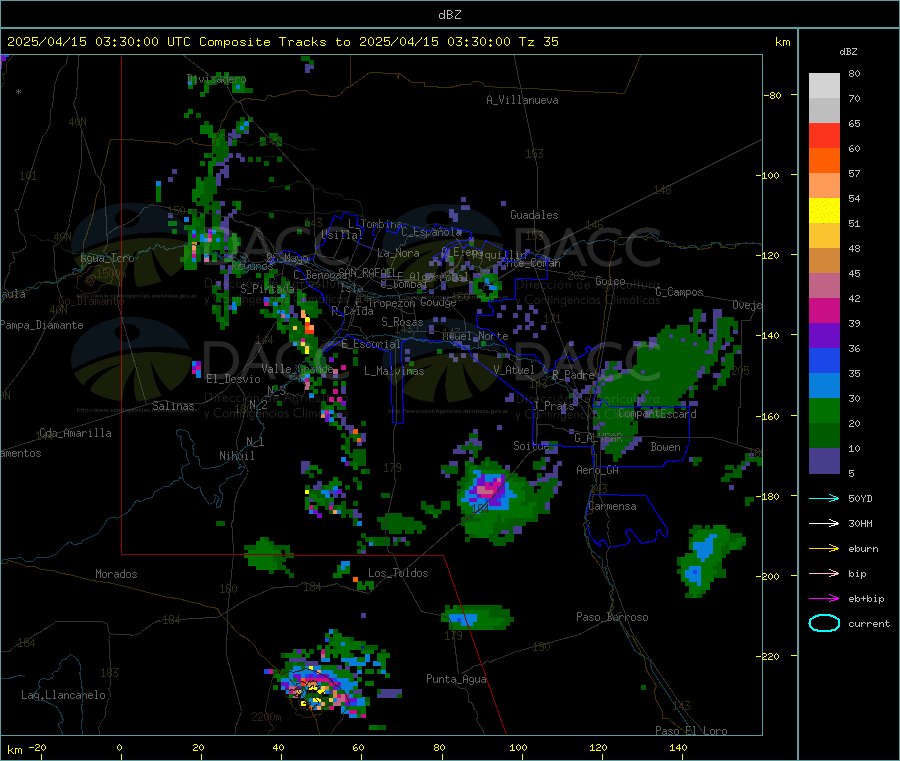Click the 'El_Desvio' place label
The height and width of the screenshot is (761, 900).
[233, 379]
